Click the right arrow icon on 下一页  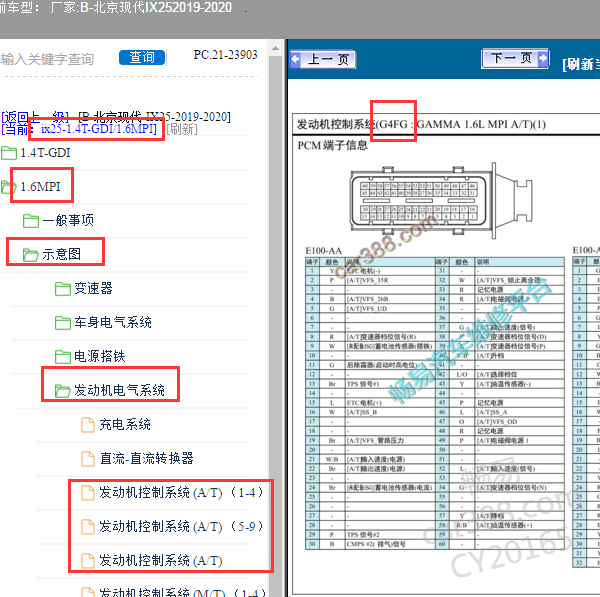[543, 59]
